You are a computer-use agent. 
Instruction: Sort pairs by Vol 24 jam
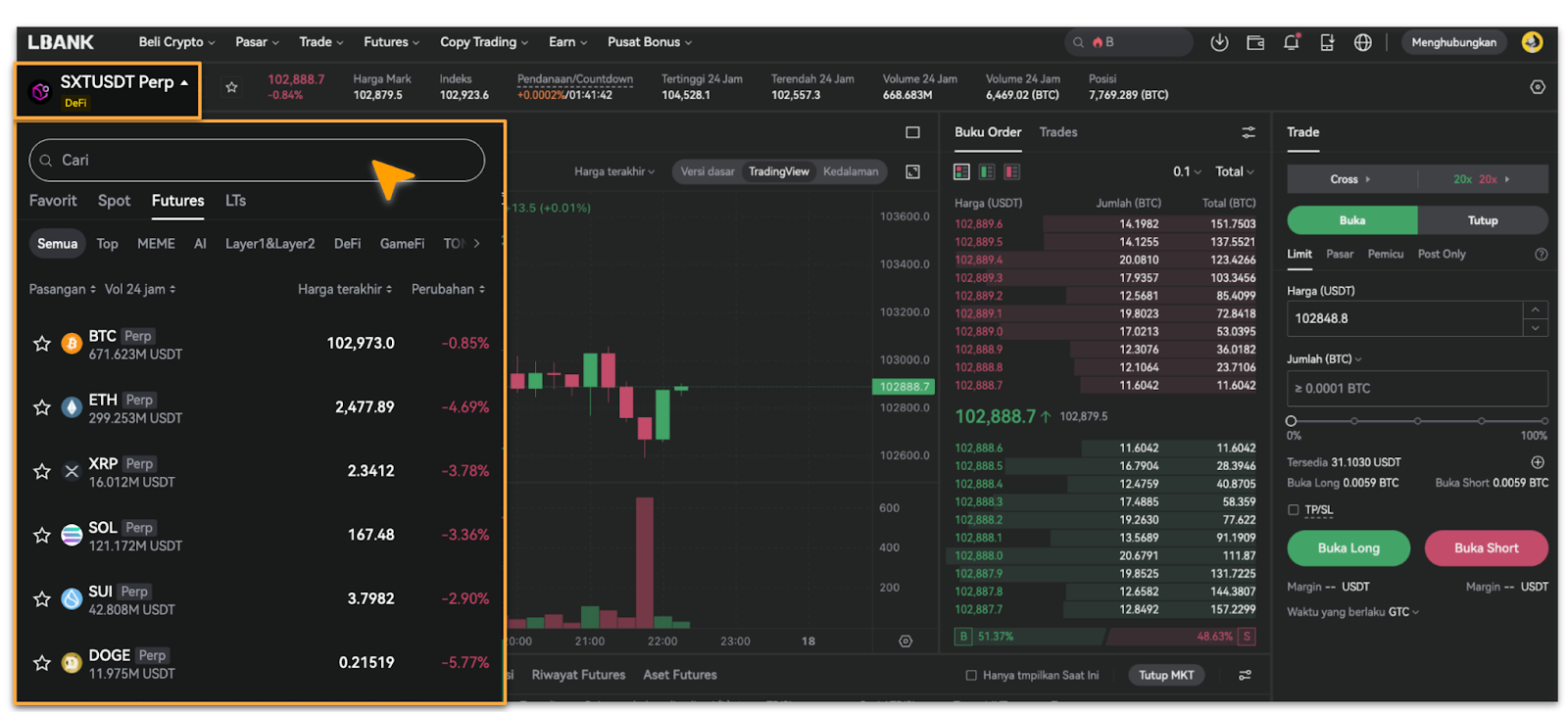(140, 290)
